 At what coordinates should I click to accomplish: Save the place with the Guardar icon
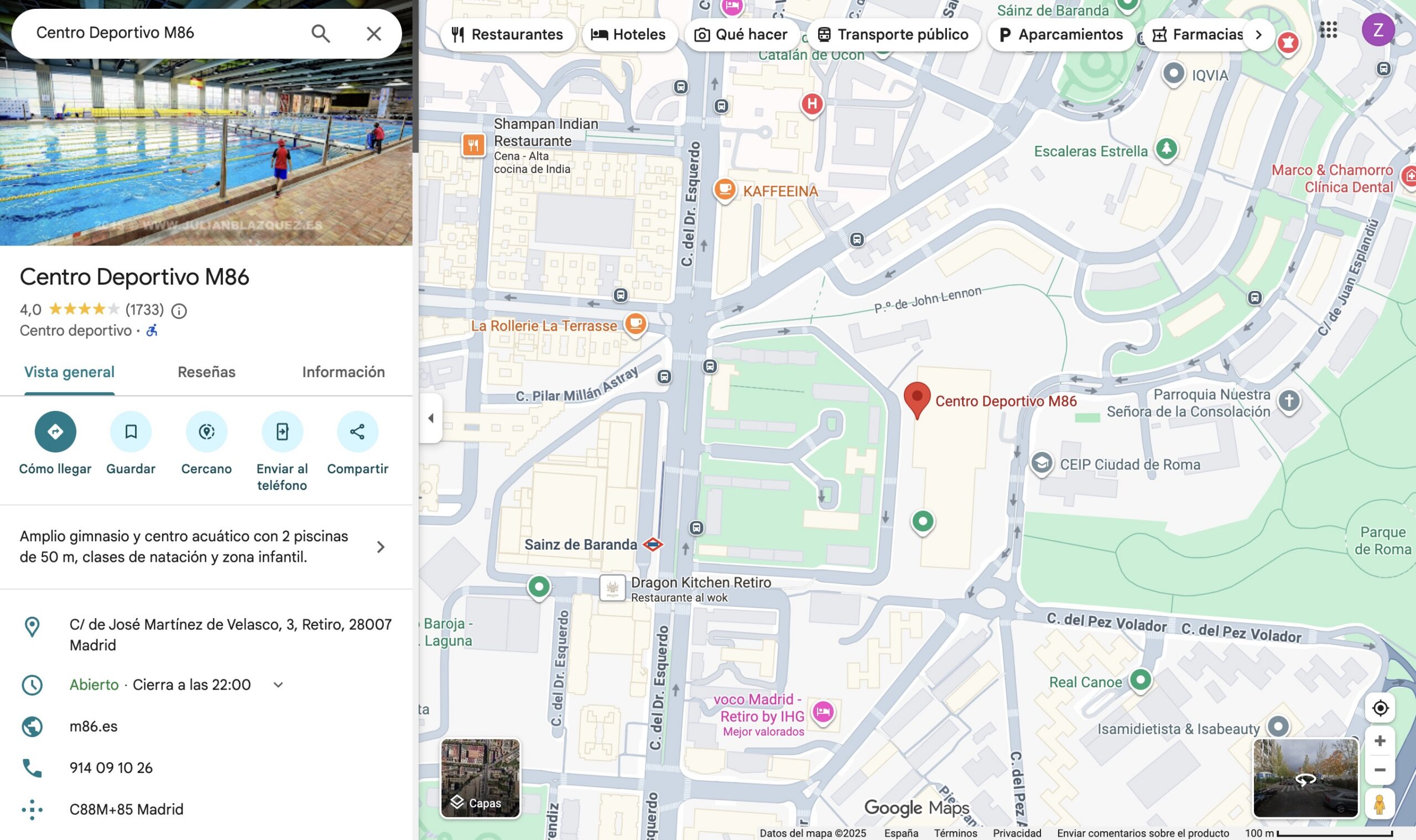(x=131, y=432)
